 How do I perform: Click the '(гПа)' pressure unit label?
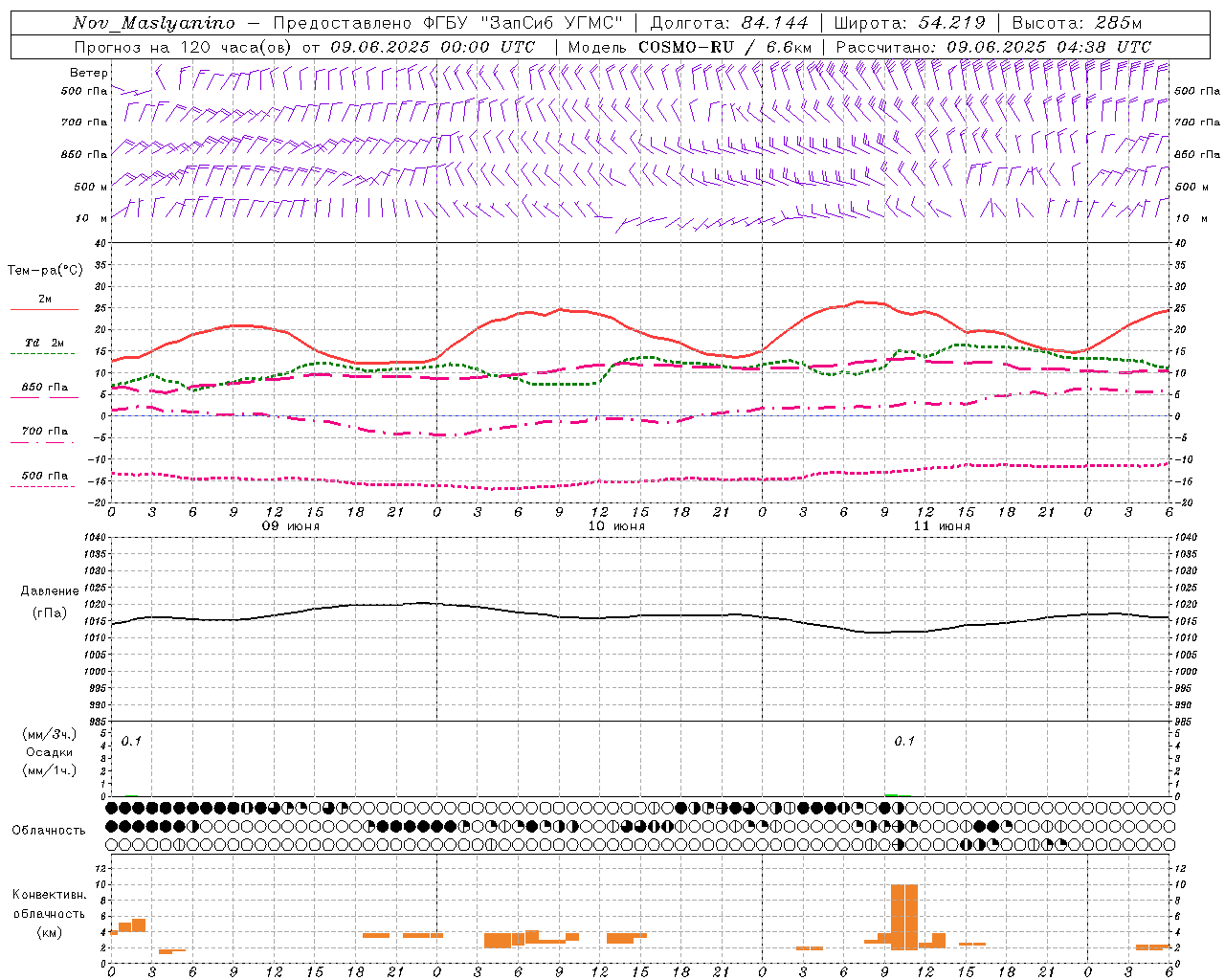(x=50, y=613)
